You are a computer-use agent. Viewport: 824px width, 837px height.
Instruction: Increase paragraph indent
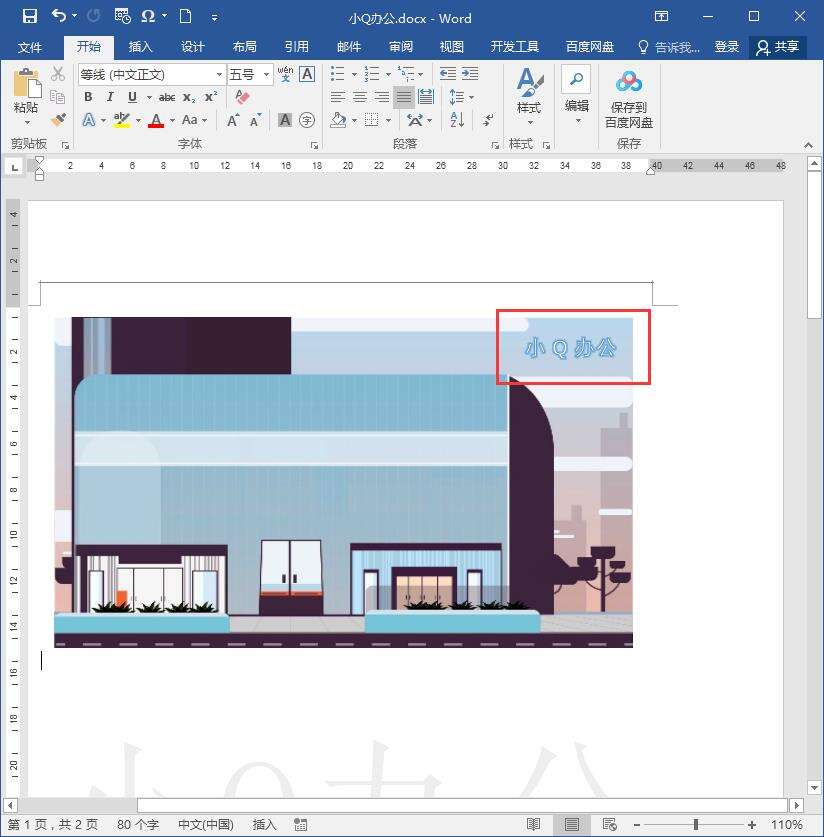pyautogui.click(x=470, y=74)
